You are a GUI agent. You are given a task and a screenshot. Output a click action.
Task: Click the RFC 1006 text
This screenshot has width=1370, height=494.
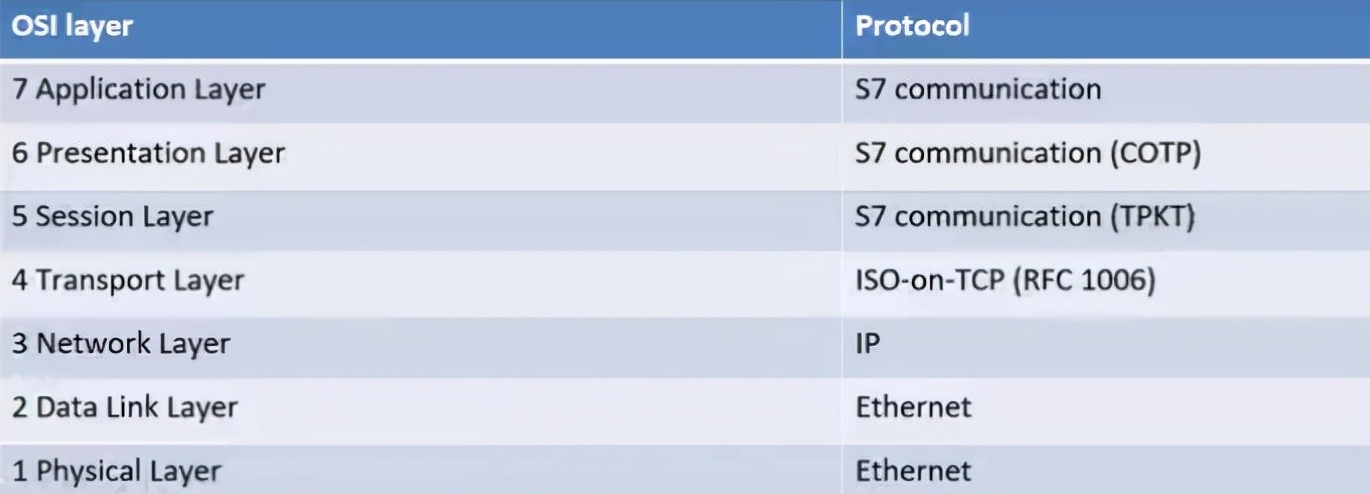[x=1084, y=282]
